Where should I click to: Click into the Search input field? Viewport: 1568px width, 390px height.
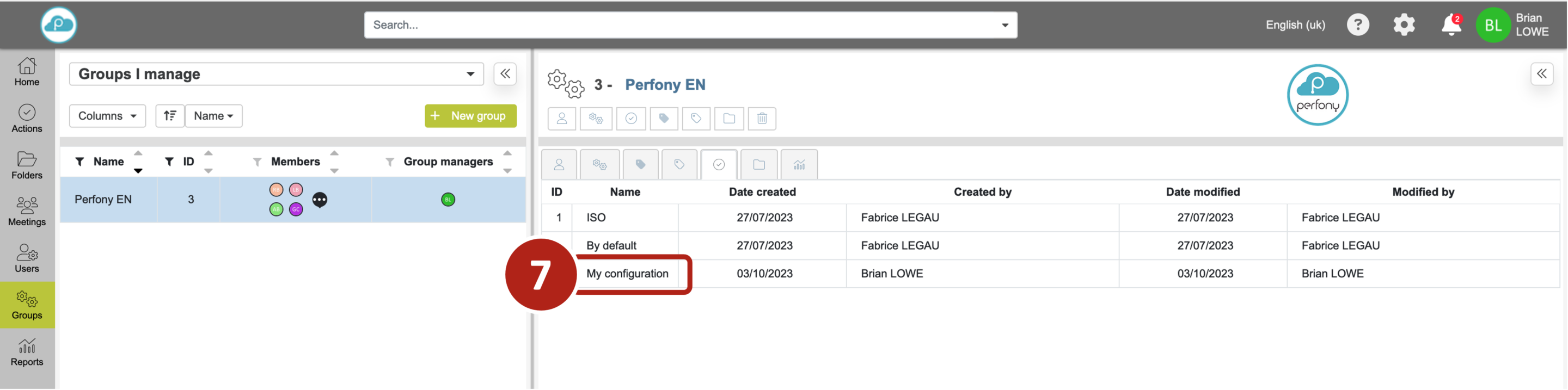coord(682,25)
